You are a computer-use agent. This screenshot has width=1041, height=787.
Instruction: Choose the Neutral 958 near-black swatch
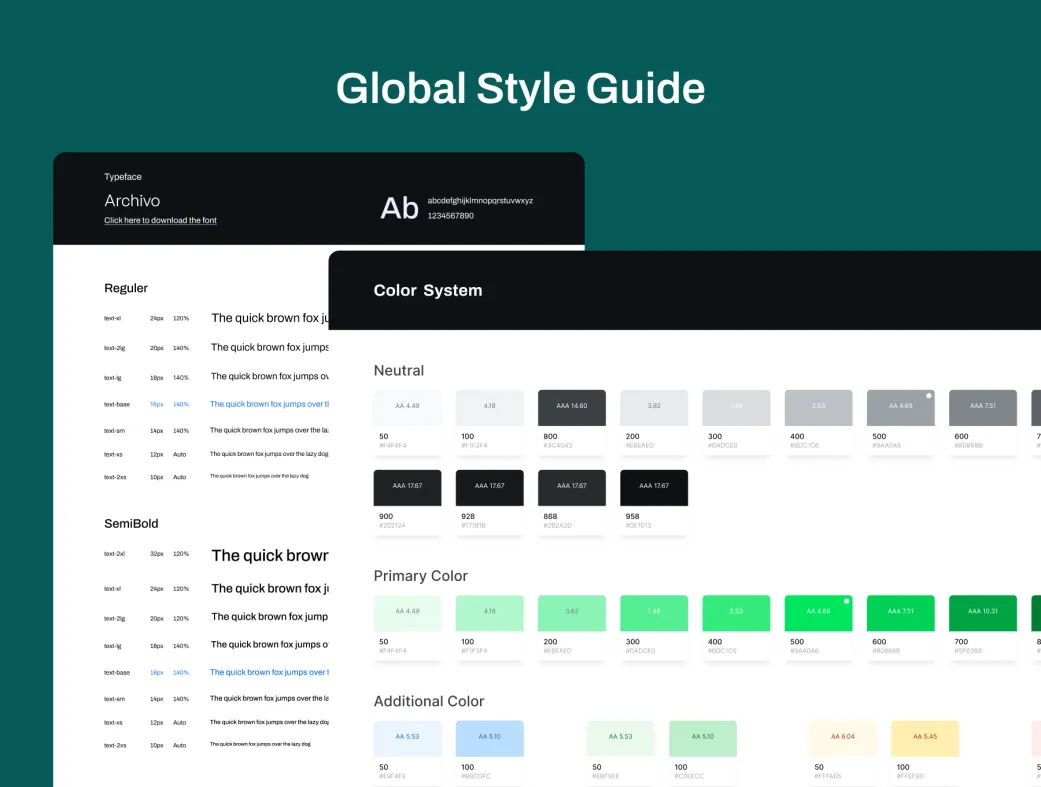point(654,487)
